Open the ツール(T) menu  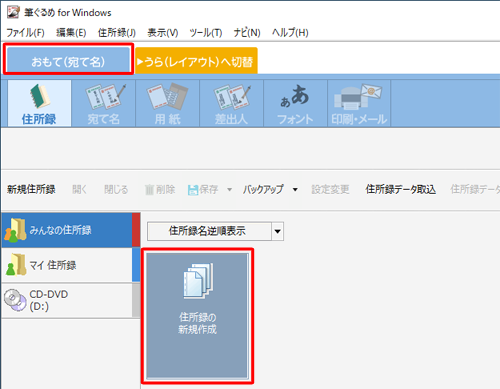tap(206, 33)
